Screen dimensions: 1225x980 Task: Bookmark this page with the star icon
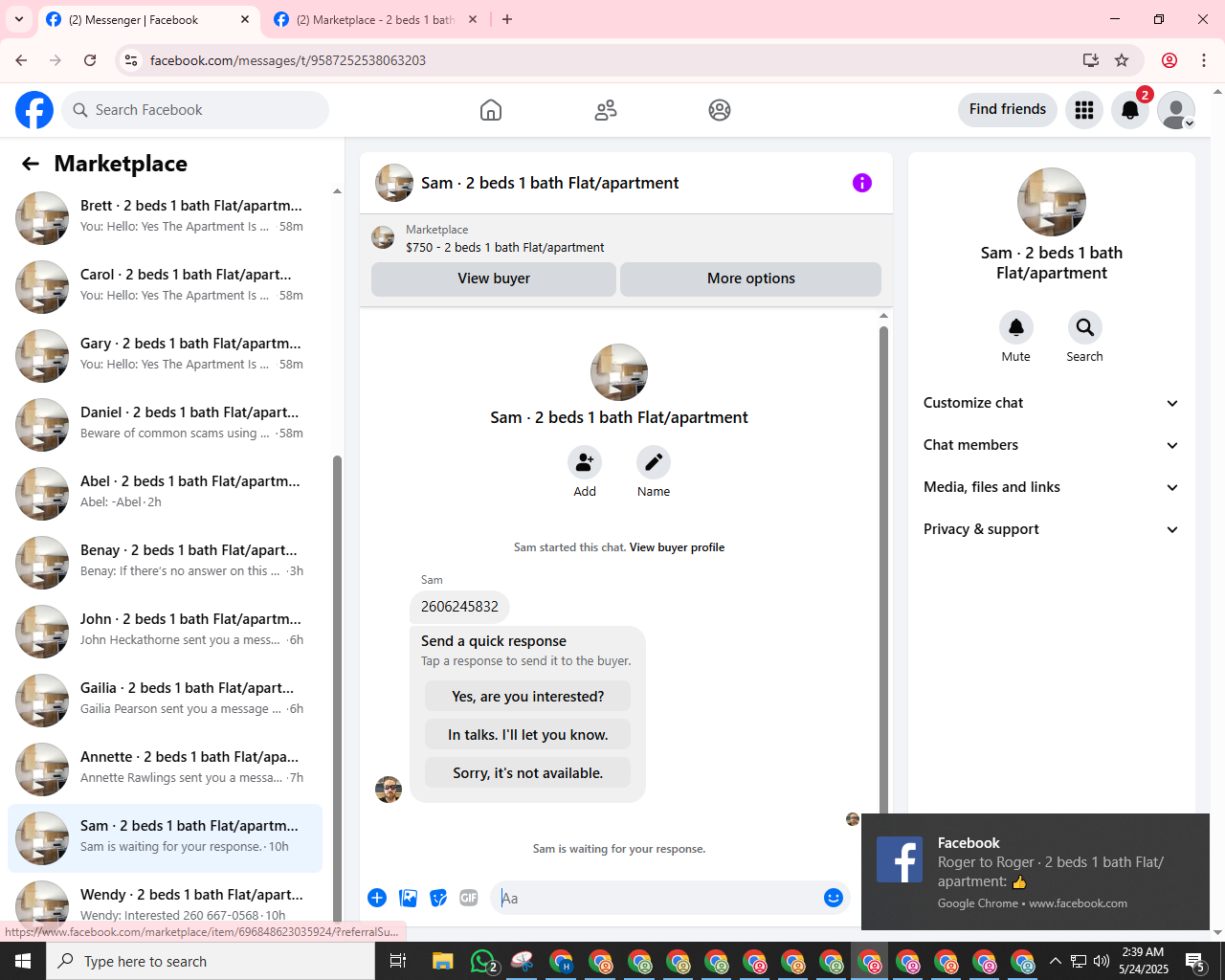tap(1122, 60)
